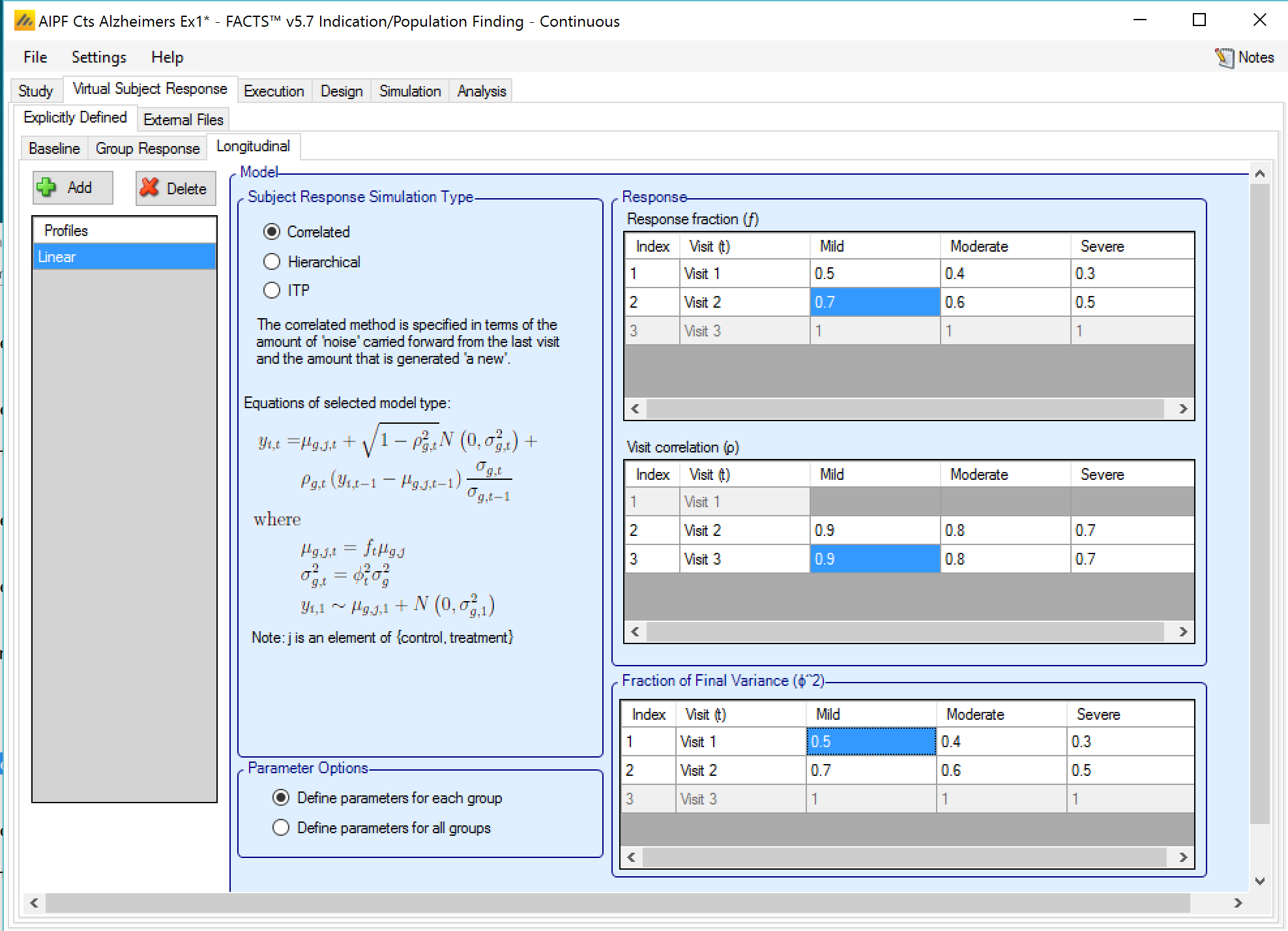Go to the Simulation tab
Screen dimensions: 1288x931
click(409, 91)
